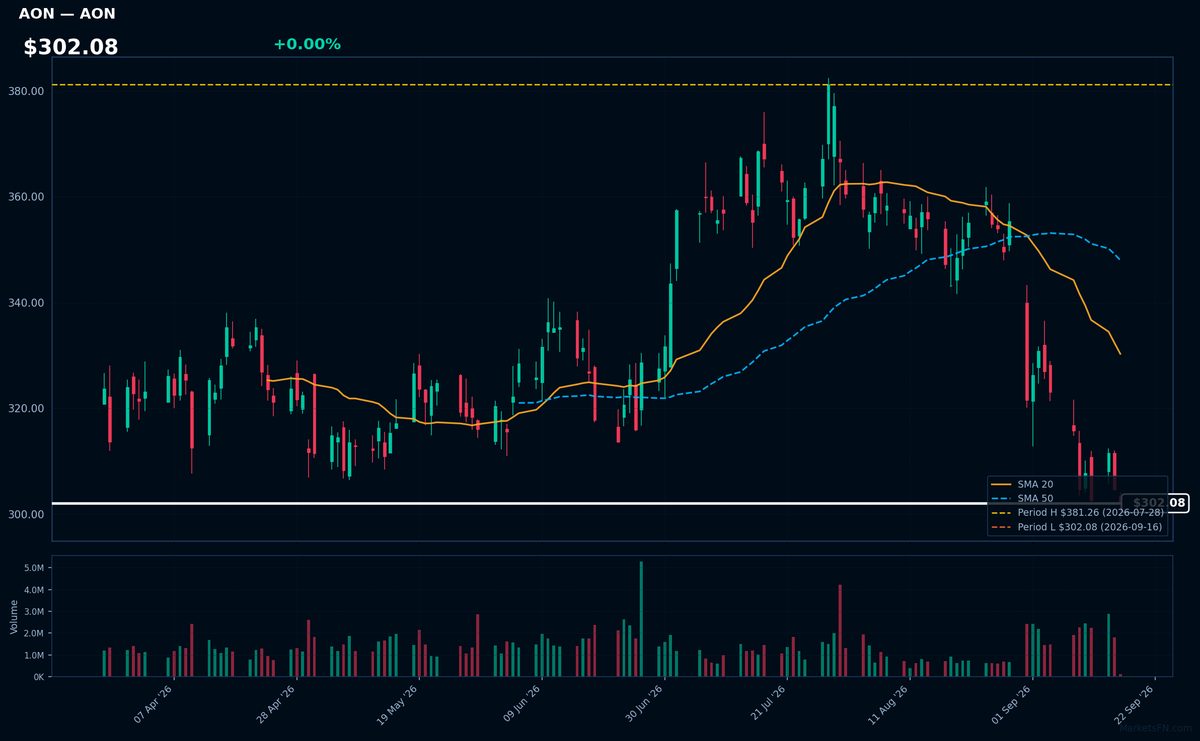
Task: Click the tallest volume bar above 5.0M
Action: [641, 619]
